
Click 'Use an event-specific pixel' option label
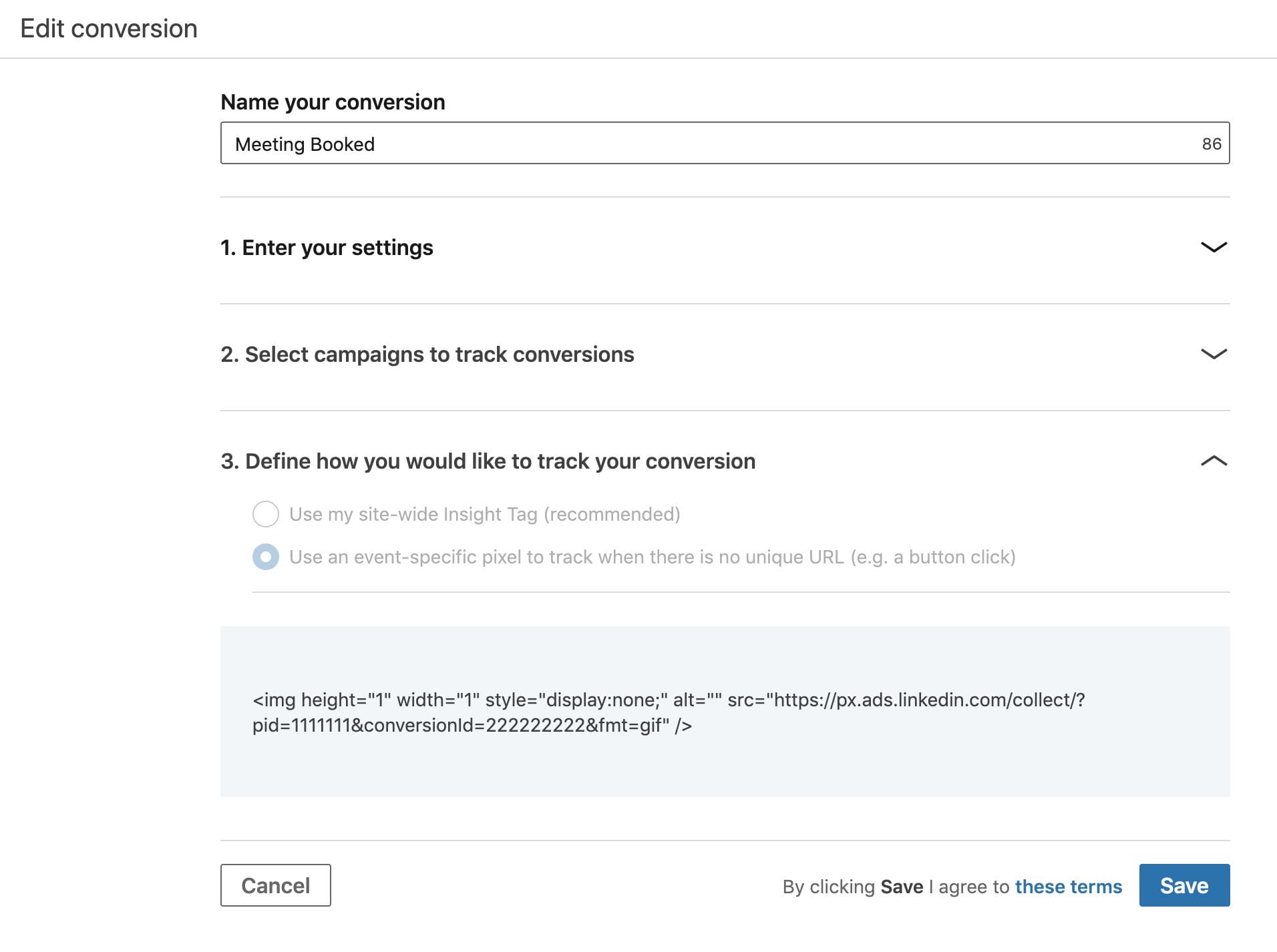653,557
